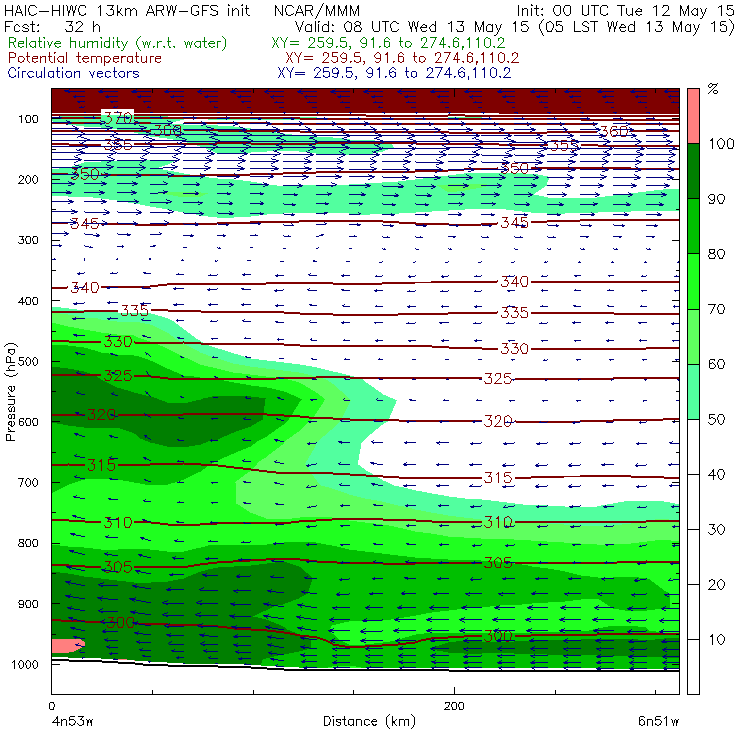Click the "Fcst: 32 h" text
This screenshot has width=740, height=740.
click(52, 26)
